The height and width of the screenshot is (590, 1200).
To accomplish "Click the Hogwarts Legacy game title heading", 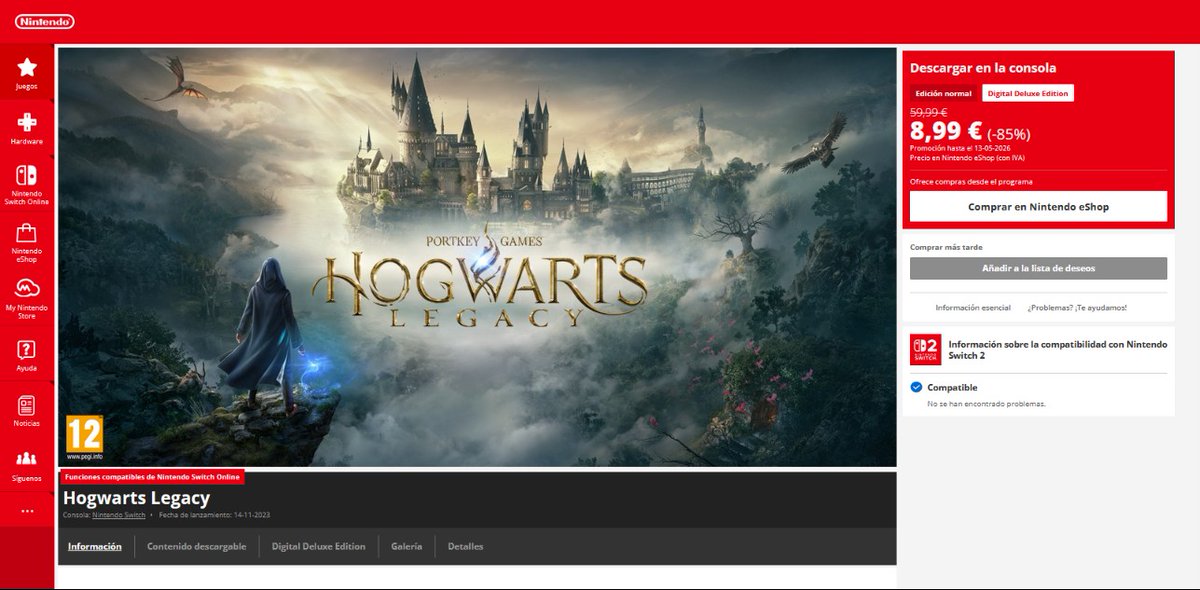I will coord(136,498).
